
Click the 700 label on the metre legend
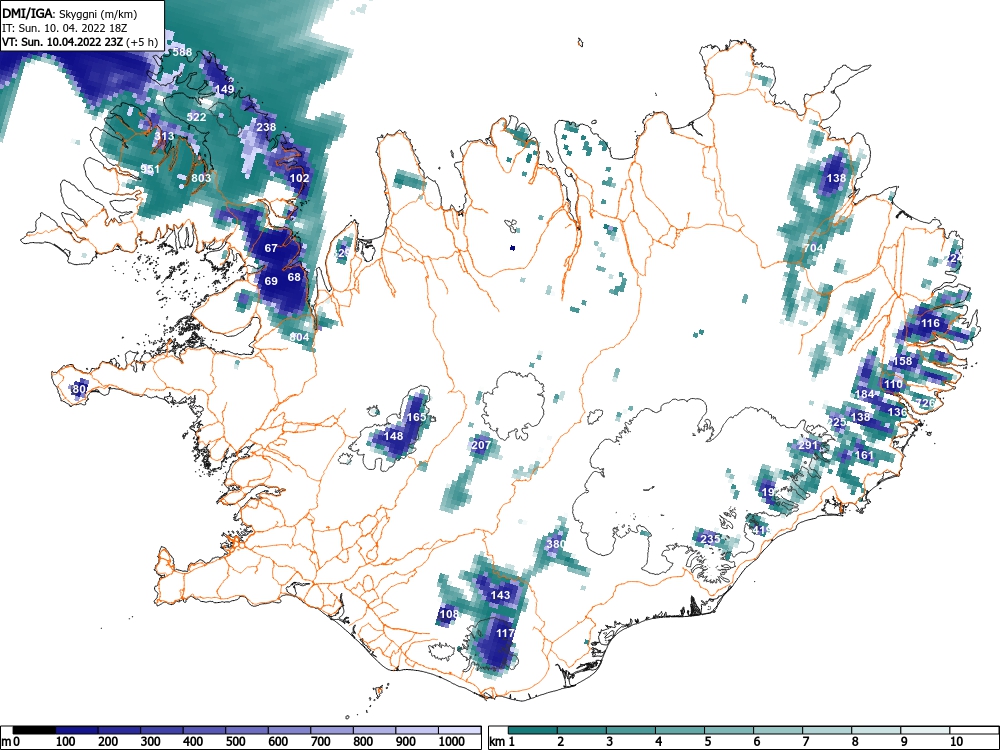coord(321,742)
